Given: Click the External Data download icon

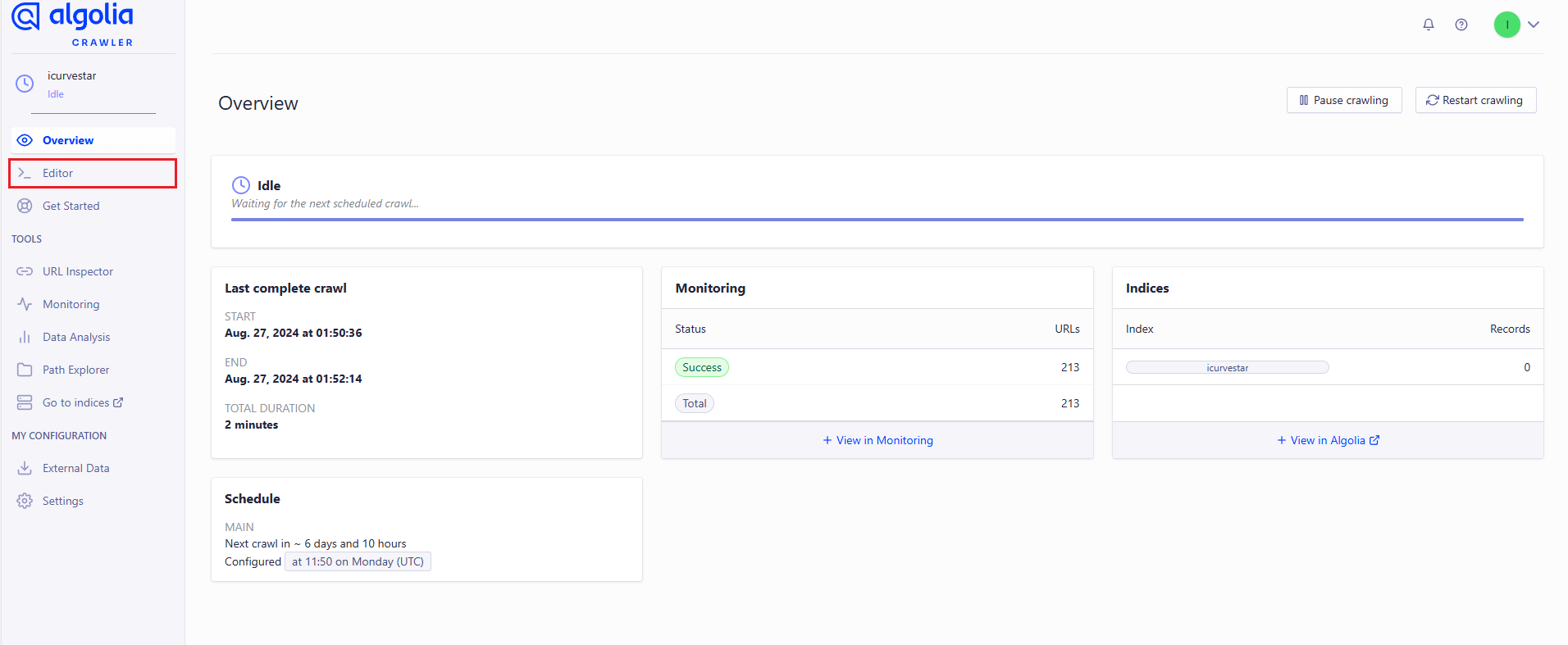Looking at the screenshot, I should 25,468.
